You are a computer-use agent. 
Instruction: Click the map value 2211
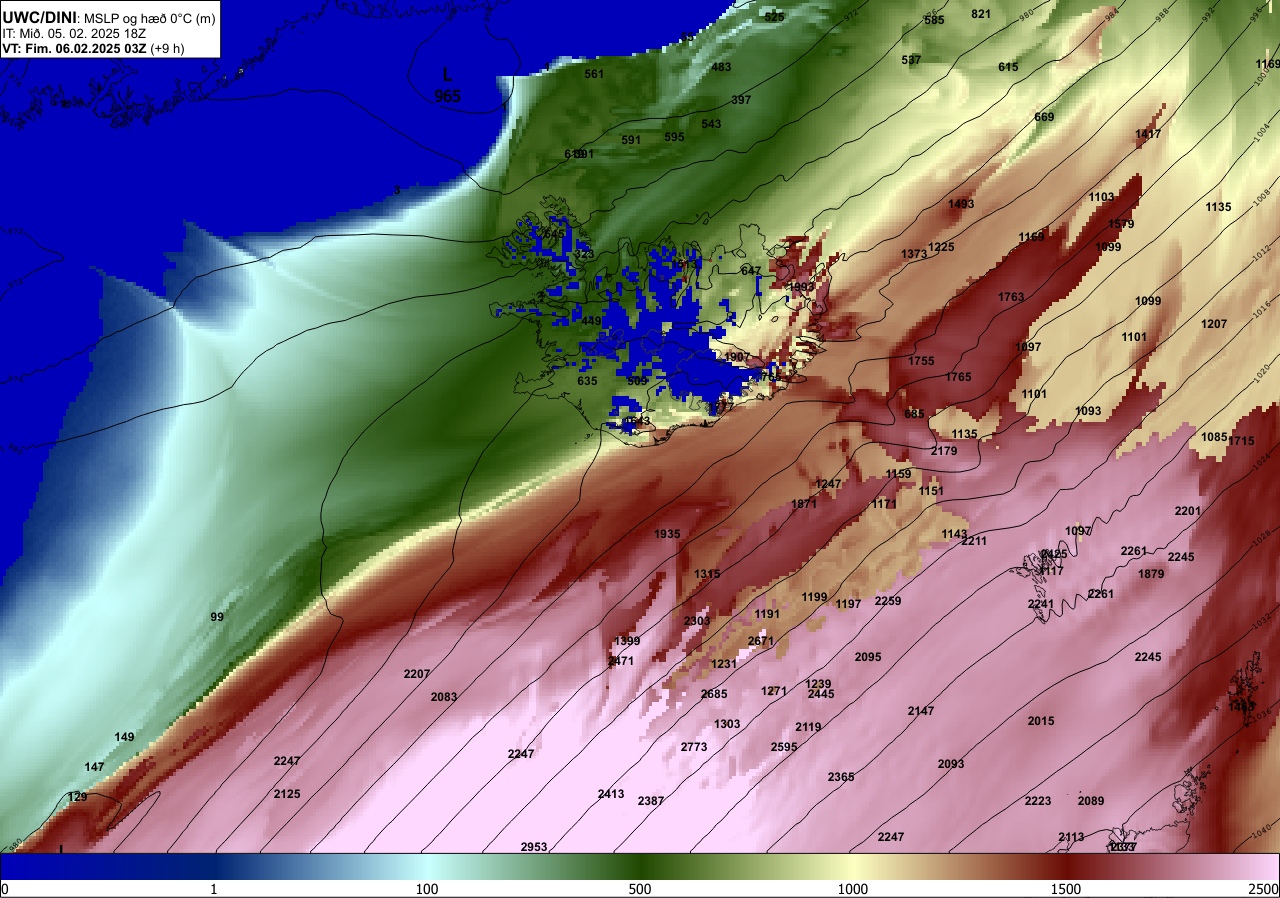point(974,541)
